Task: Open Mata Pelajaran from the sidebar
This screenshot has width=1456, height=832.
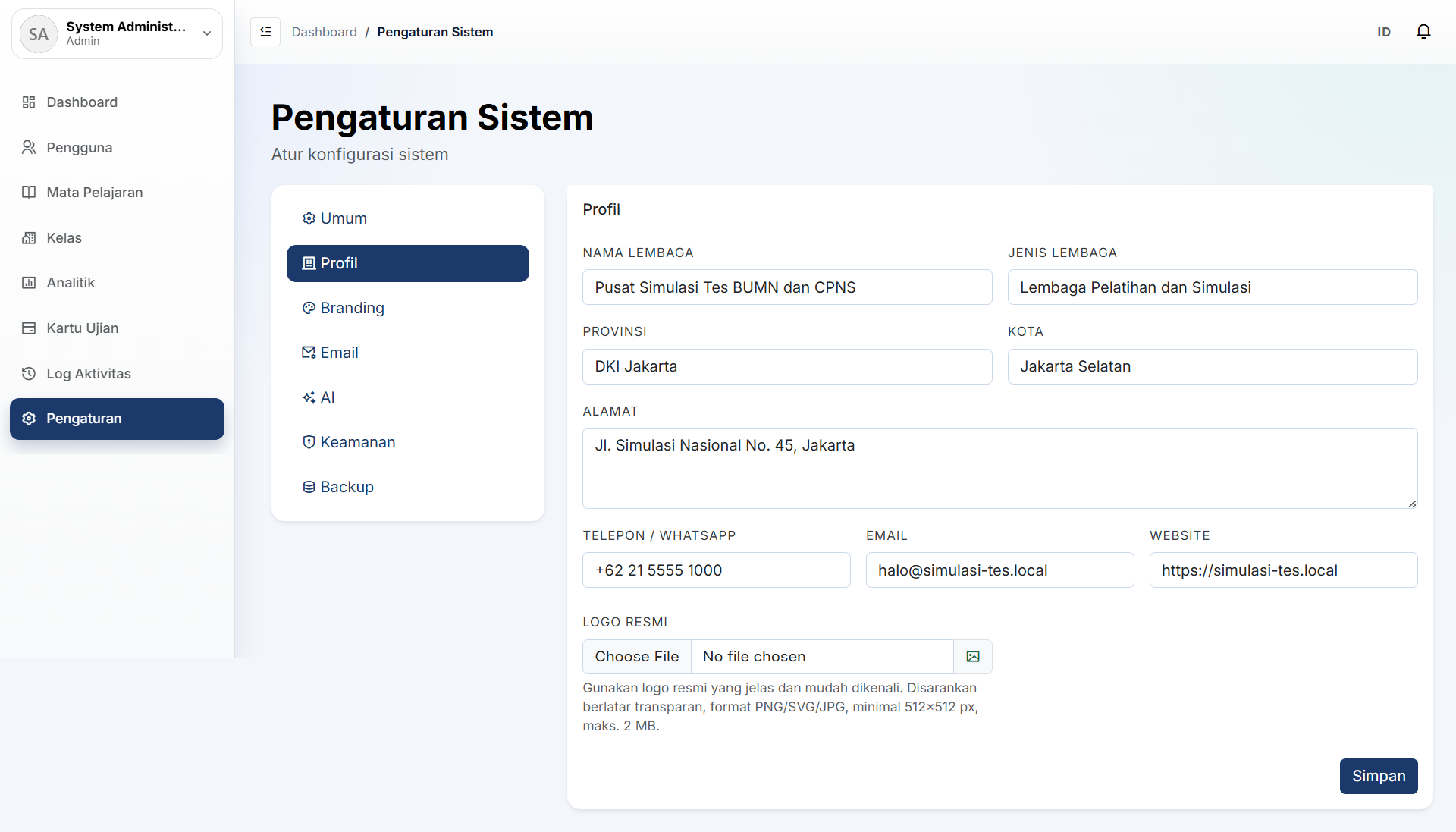Action: 117,192
